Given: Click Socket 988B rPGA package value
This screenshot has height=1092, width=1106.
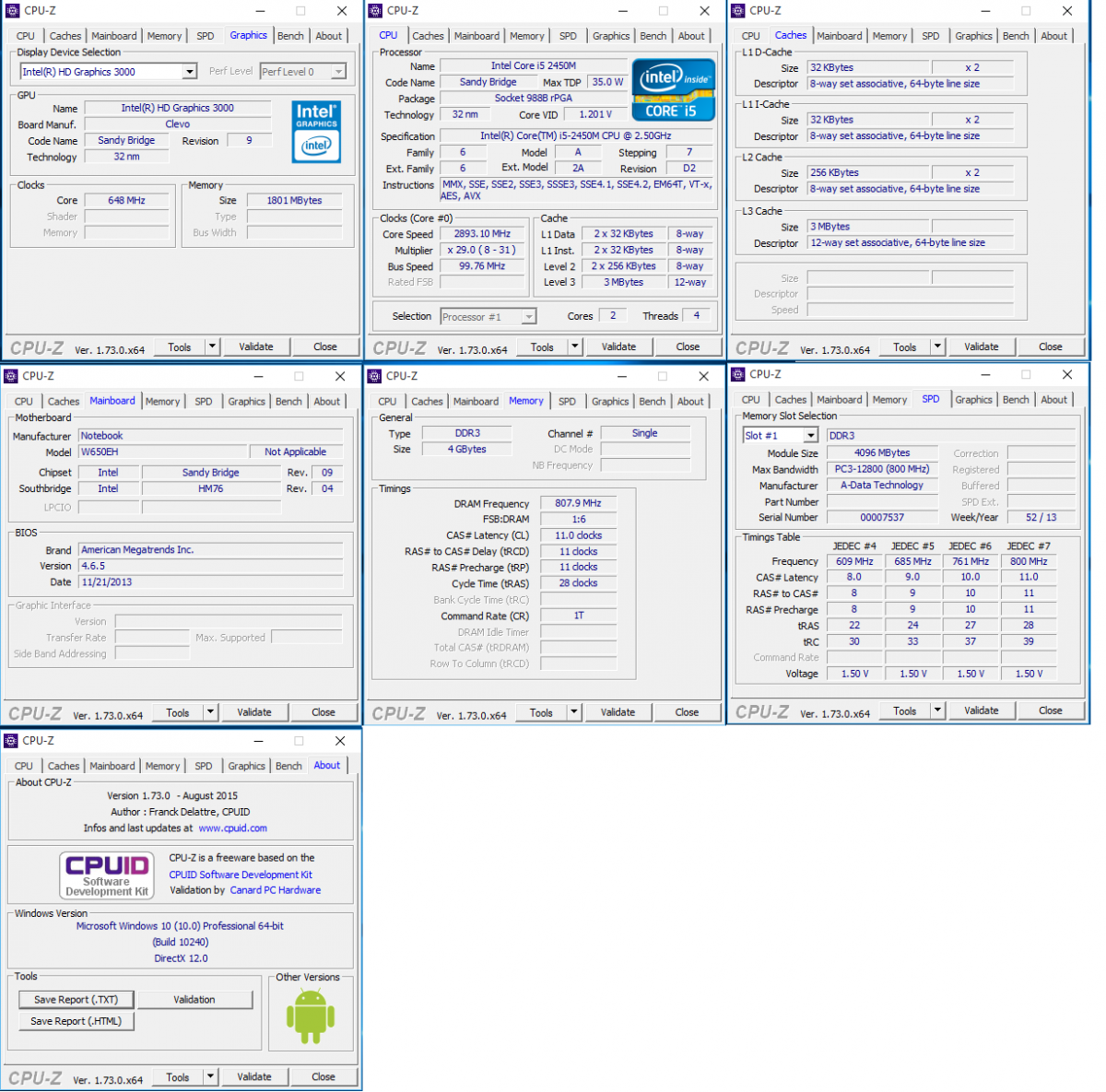Looking at the screenshot, I should click(x=533, y=98).
